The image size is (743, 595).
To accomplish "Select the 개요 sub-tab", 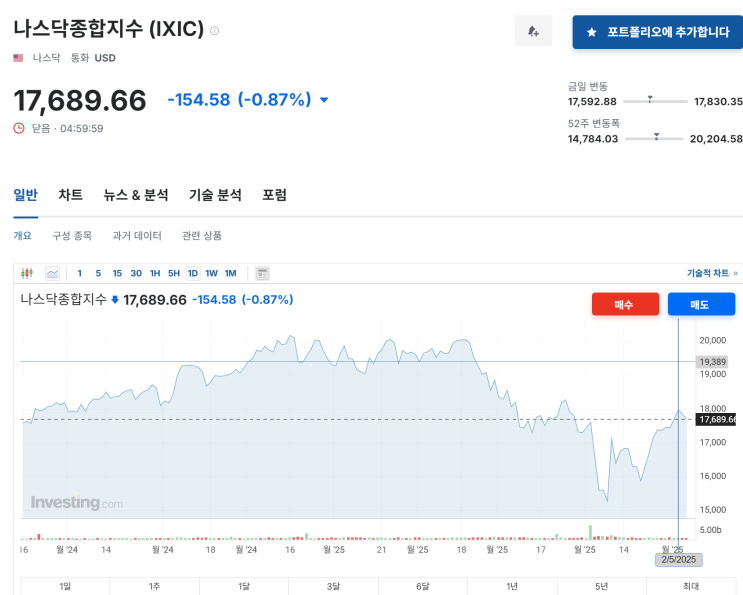I will click(22, 235).
